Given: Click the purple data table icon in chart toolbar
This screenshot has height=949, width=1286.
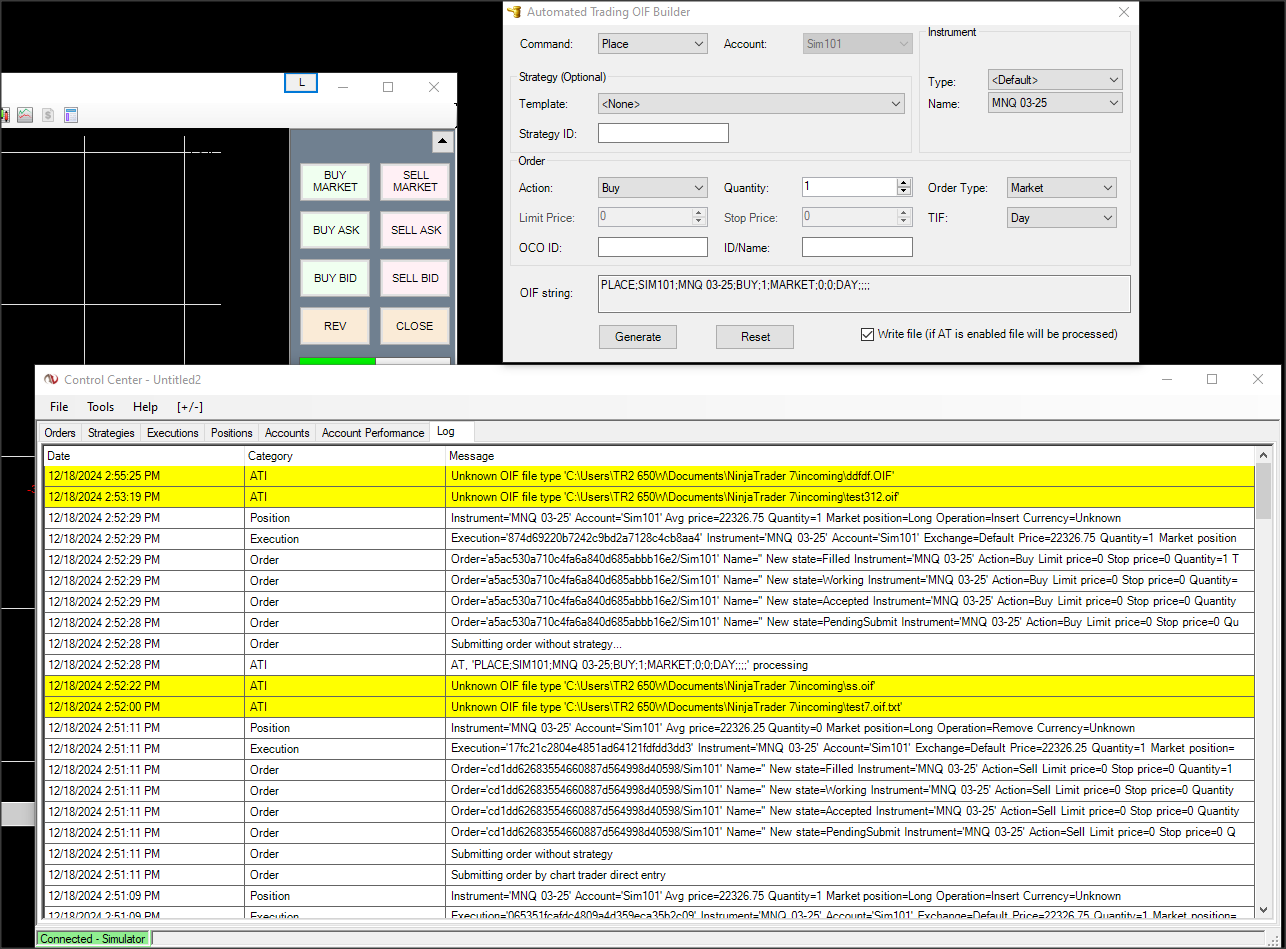Looking at the screenshot, I should point(71,115).
